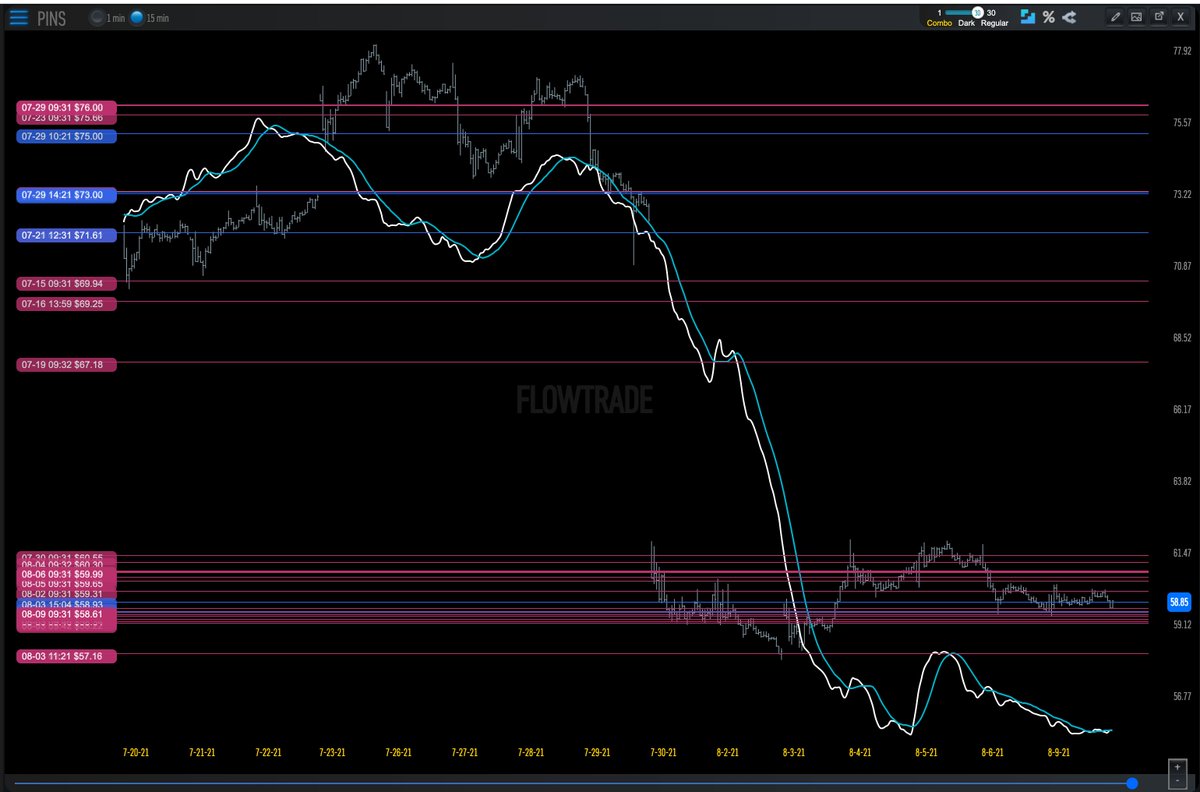Click the 07-19 09:32 $67.18 level label

coord(67,364)
